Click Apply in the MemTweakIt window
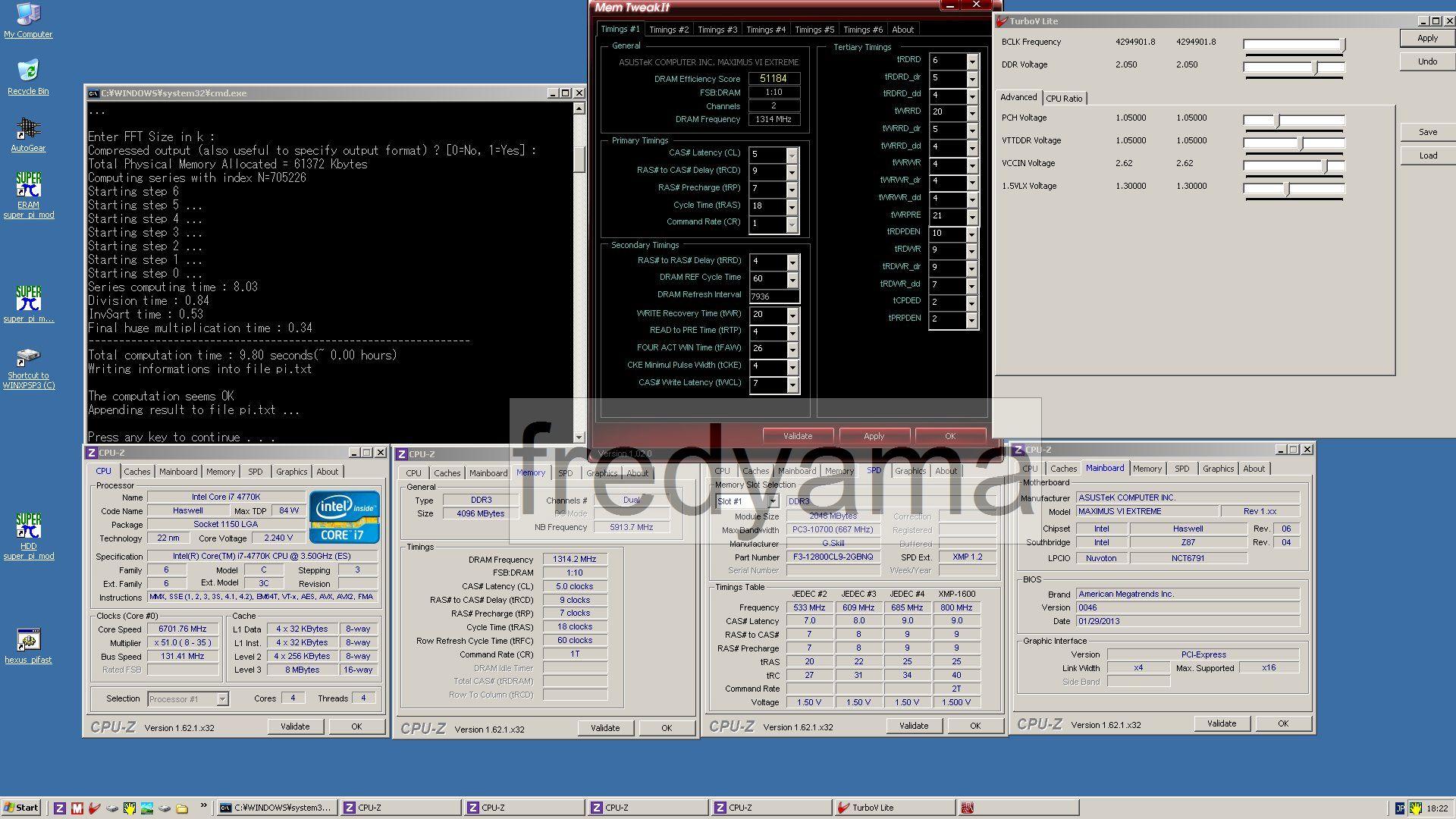 874,436
